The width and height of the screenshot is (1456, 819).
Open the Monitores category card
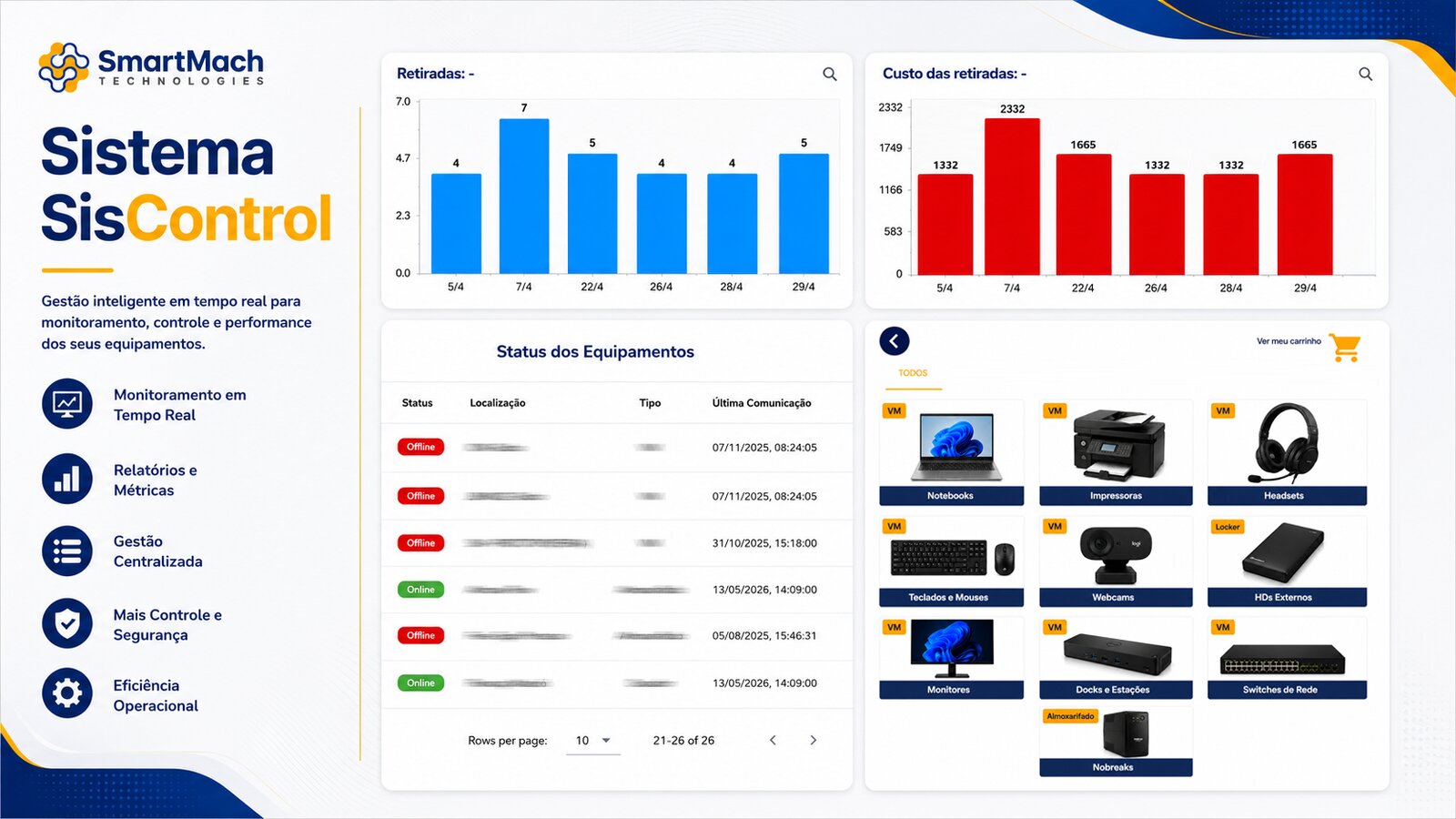click(951, 658)
